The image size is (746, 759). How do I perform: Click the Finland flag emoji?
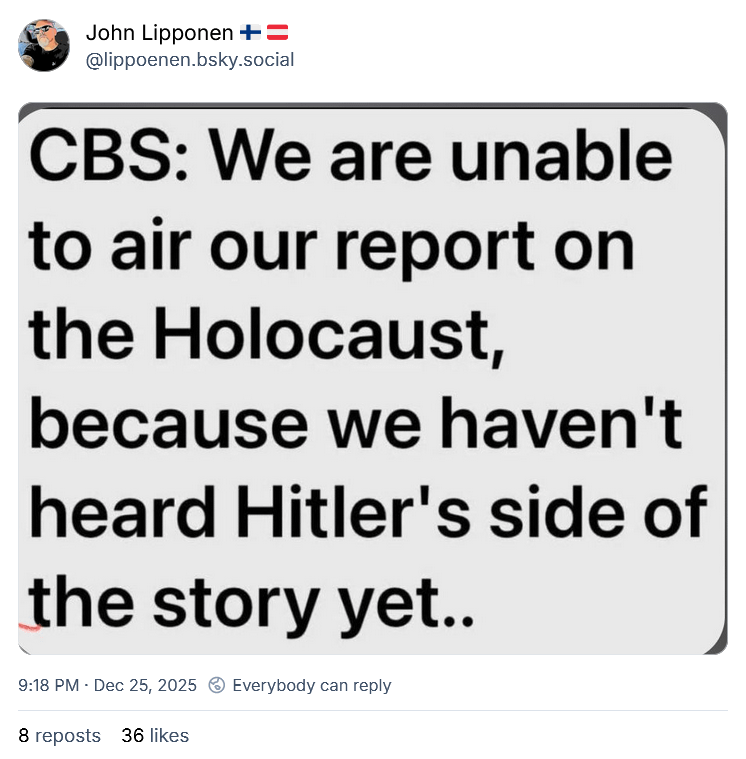[251, 33]
